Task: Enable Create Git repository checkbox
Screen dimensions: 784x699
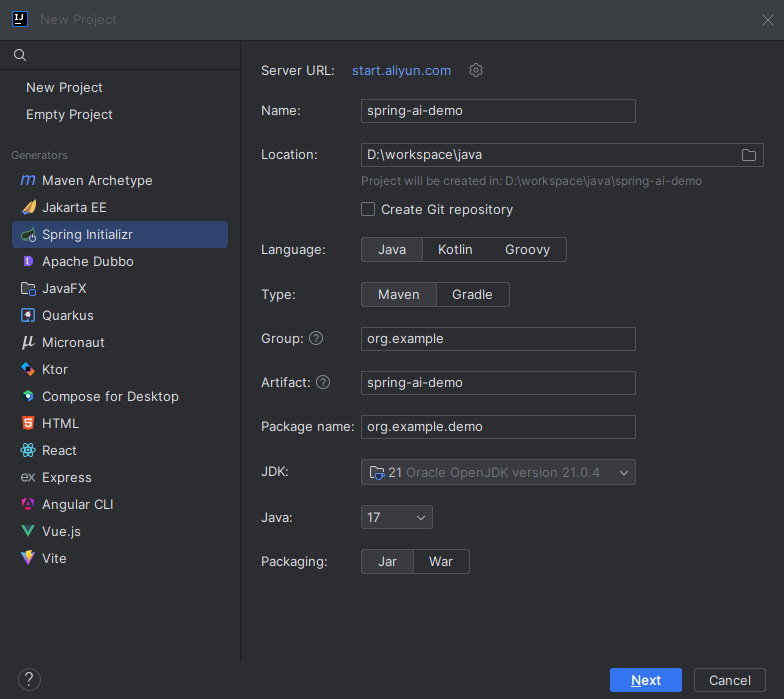Action: [x=368, y=209]
